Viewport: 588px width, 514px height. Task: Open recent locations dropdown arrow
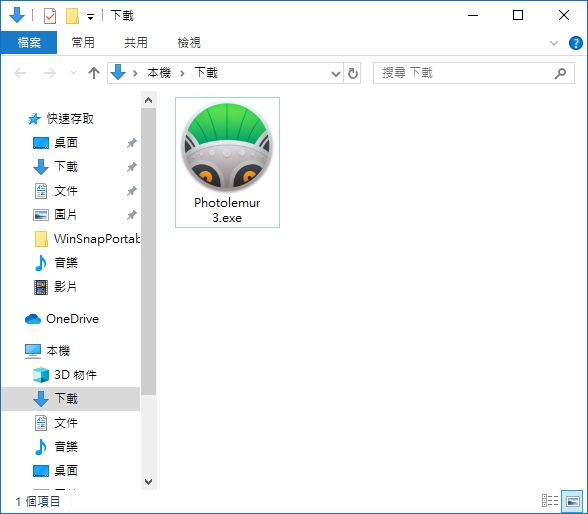tap(73, 73)
